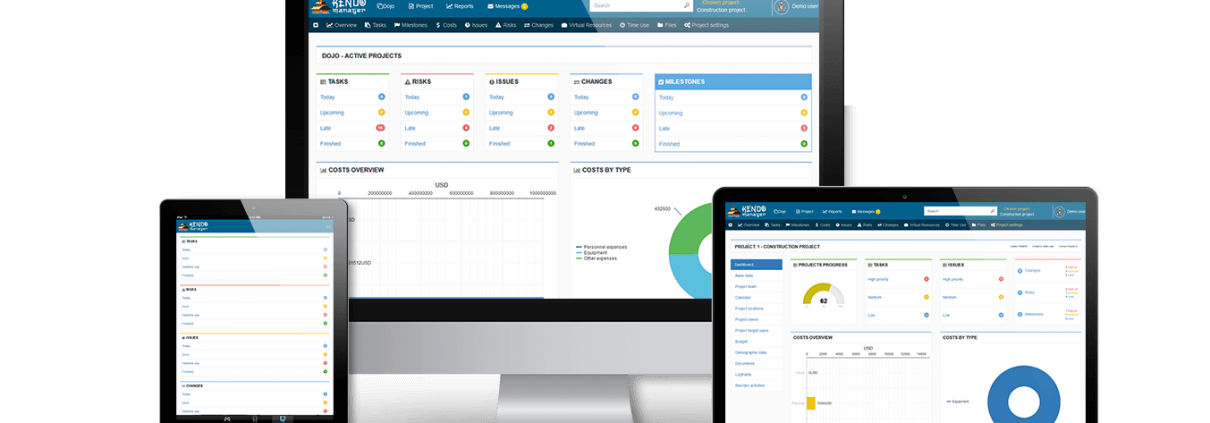The image size is (1210, 423).
Task: Click Today in the monitor's Milestones card
Action: [666, 98]
